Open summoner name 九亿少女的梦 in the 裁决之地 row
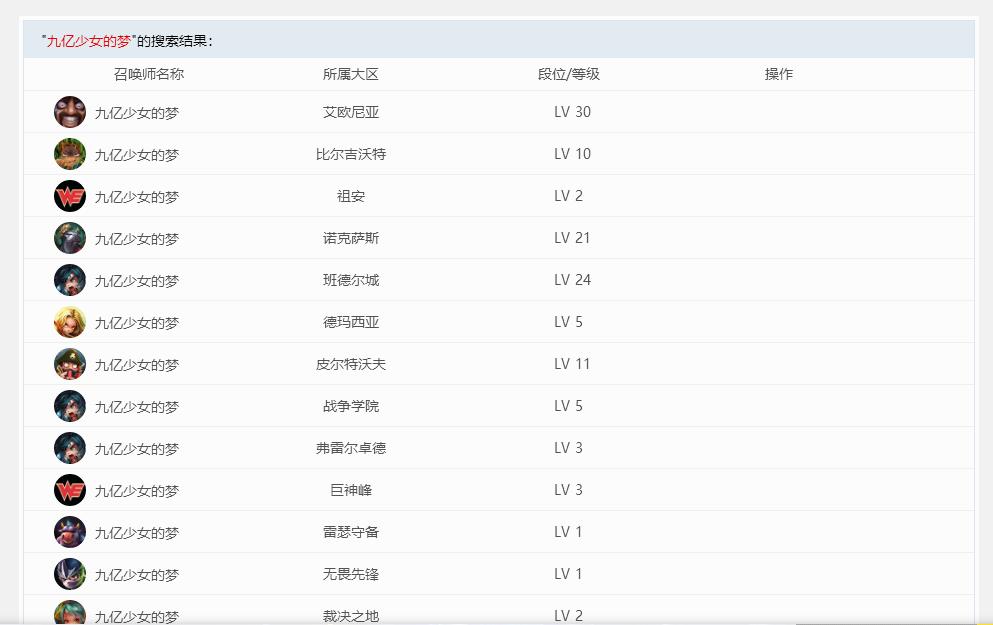Image resolution: width=993 pixels, height=625 pixels. coord(137,616)
